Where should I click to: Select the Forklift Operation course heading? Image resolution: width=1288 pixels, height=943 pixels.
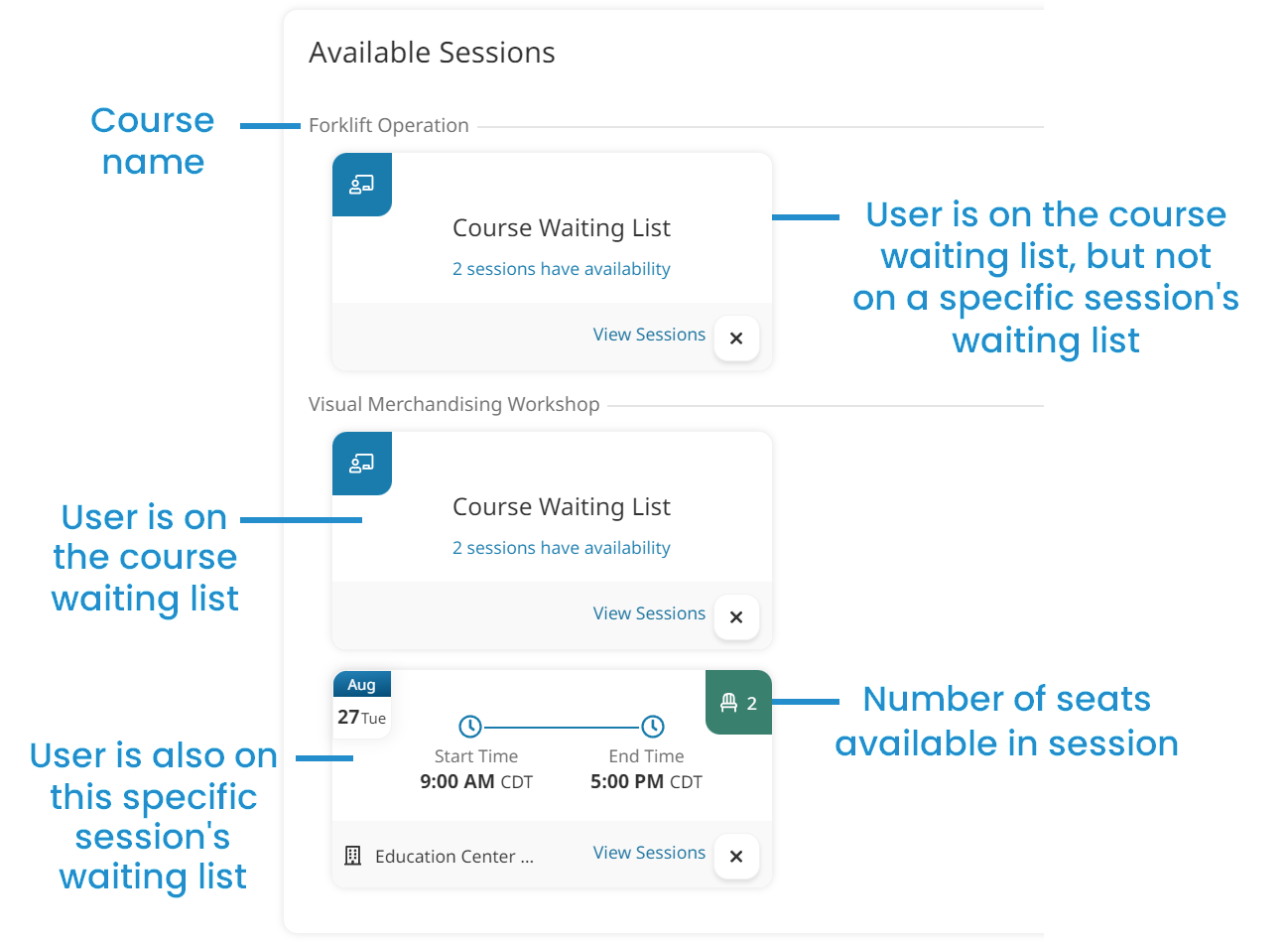pos(389,125)
